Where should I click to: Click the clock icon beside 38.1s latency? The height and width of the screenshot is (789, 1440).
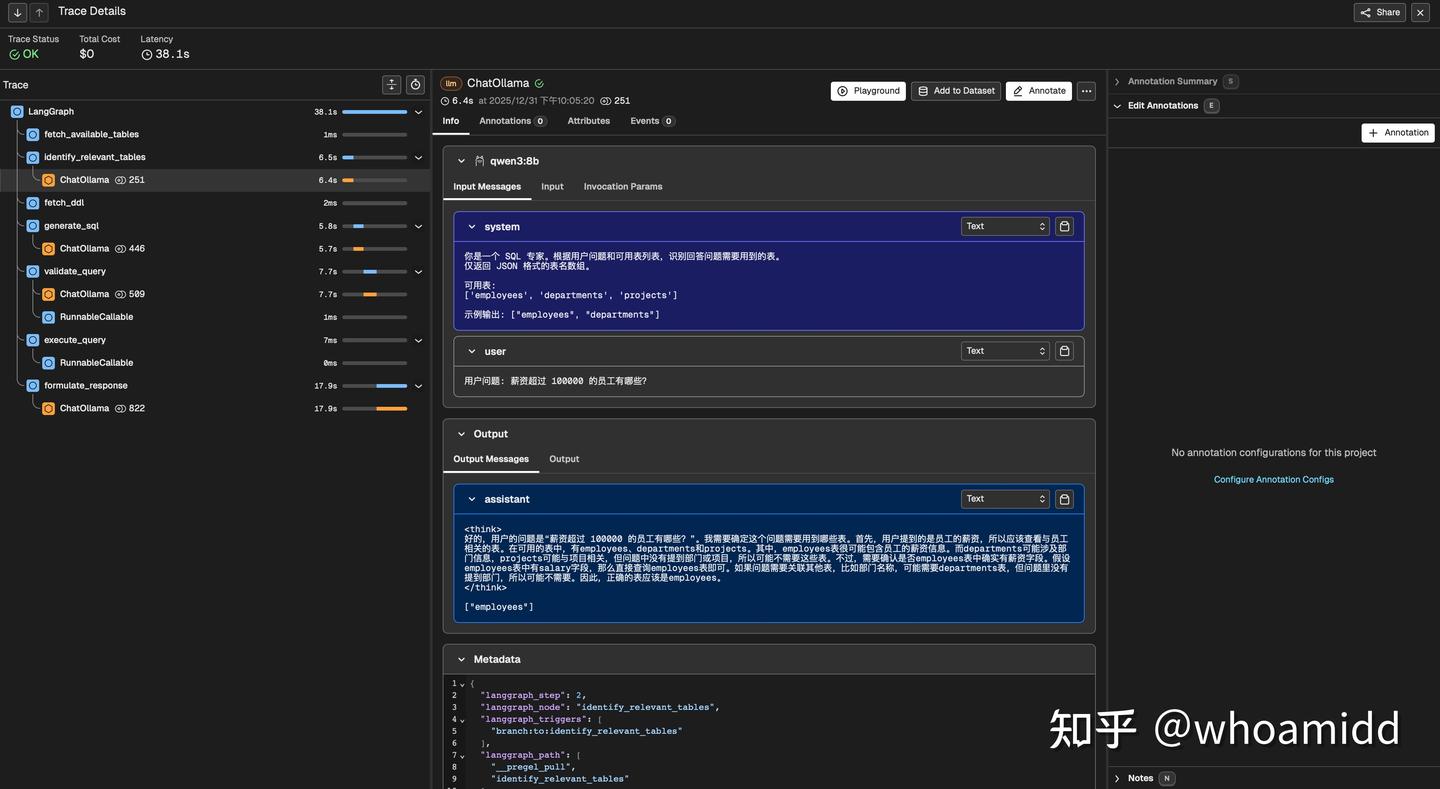click(x=145, y=52)
